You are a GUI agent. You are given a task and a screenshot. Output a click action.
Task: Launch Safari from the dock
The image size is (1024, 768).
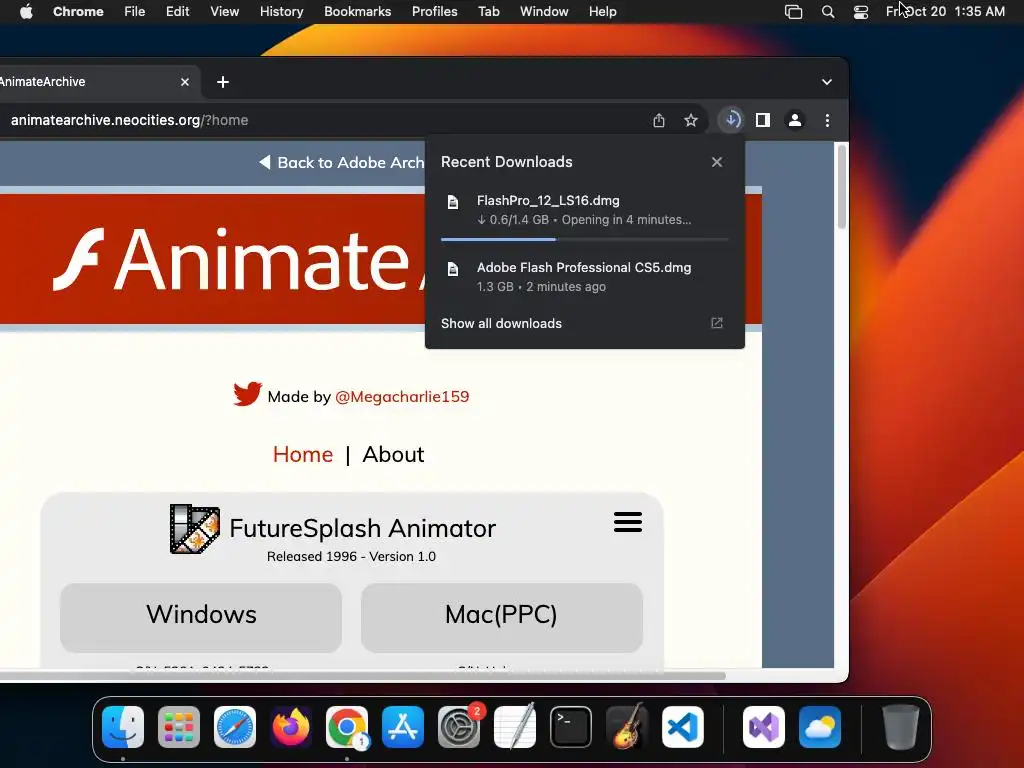(x=235, y=727)
